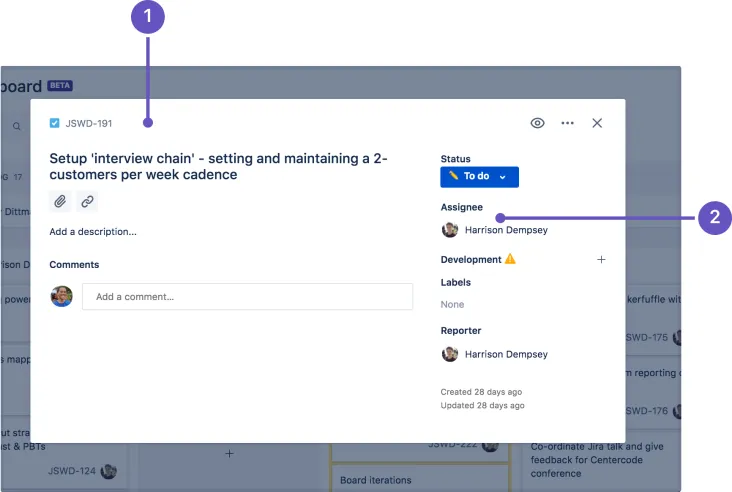Close the issue dialog with X
Screen dimensions: 732x492
pos(597,123)
